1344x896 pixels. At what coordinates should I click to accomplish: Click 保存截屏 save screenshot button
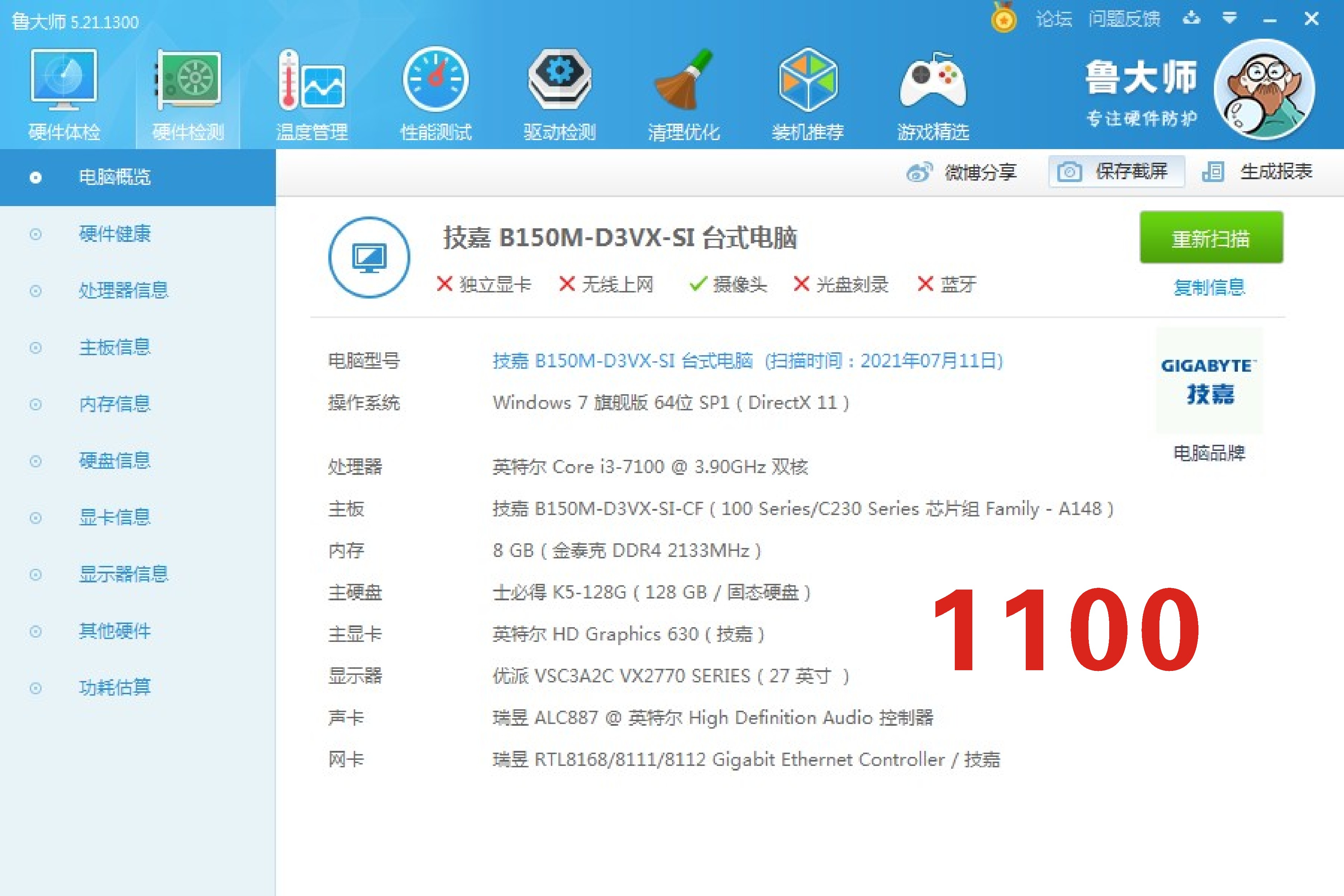coord(1116,171)
